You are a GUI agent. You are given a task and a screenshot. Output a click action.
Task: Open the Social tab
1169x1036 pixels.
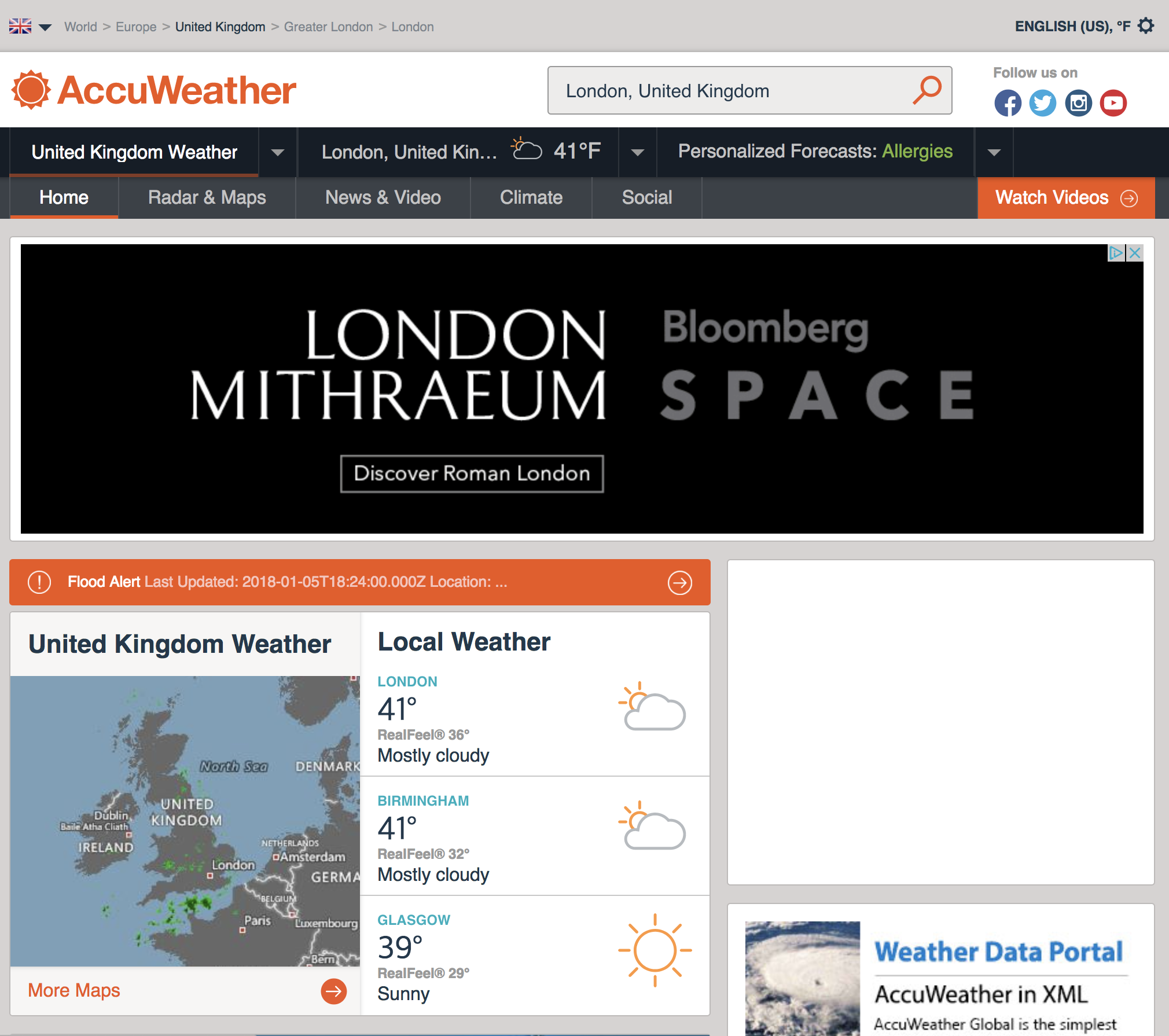[647, 197]
